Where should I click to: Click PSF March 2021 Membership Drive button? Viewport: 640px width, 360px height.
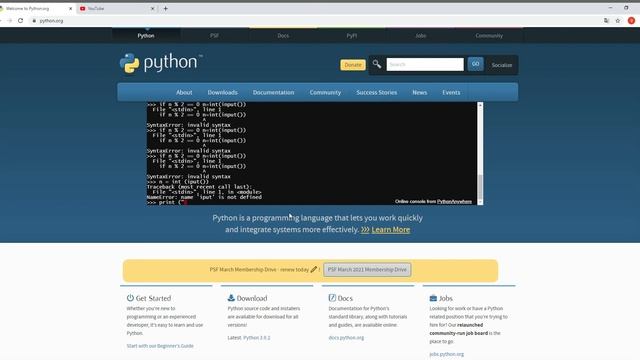click(x=367, y=269)
